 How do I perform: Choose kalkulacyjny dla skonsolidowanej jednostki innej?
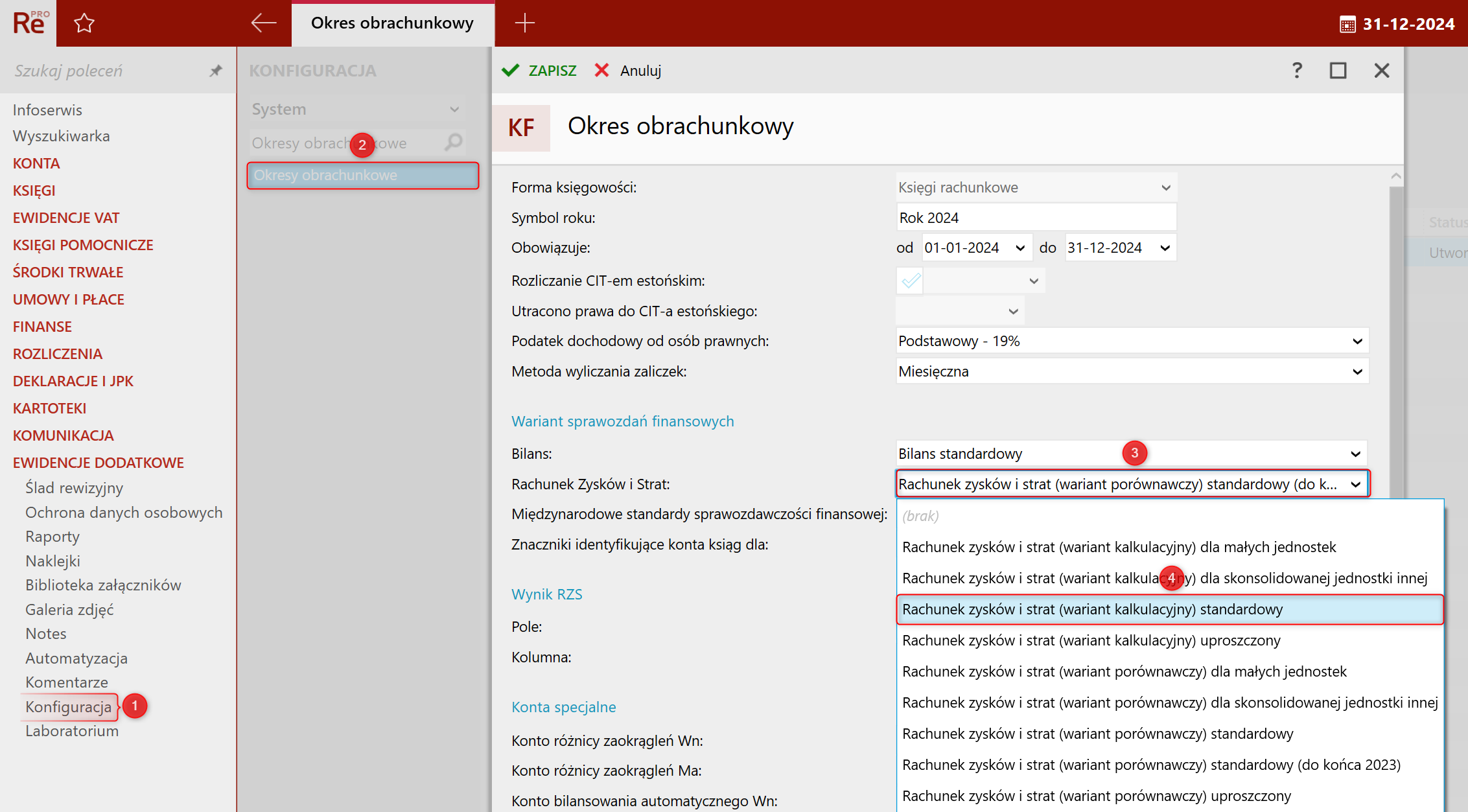click(x=1171, y=578)
